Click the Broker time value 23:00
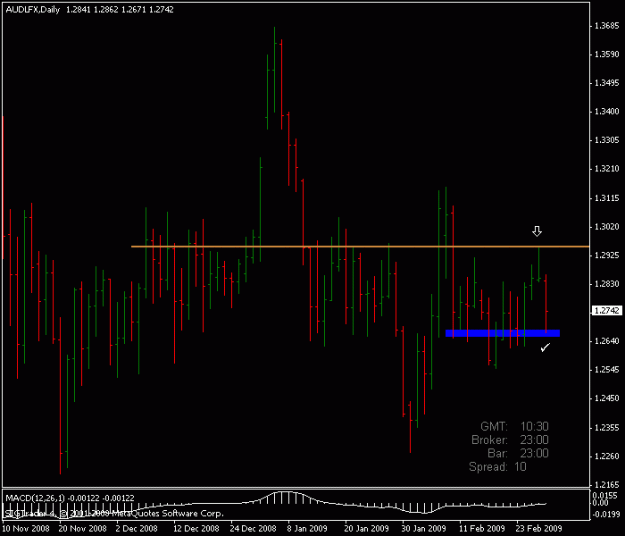 point(534,440)
